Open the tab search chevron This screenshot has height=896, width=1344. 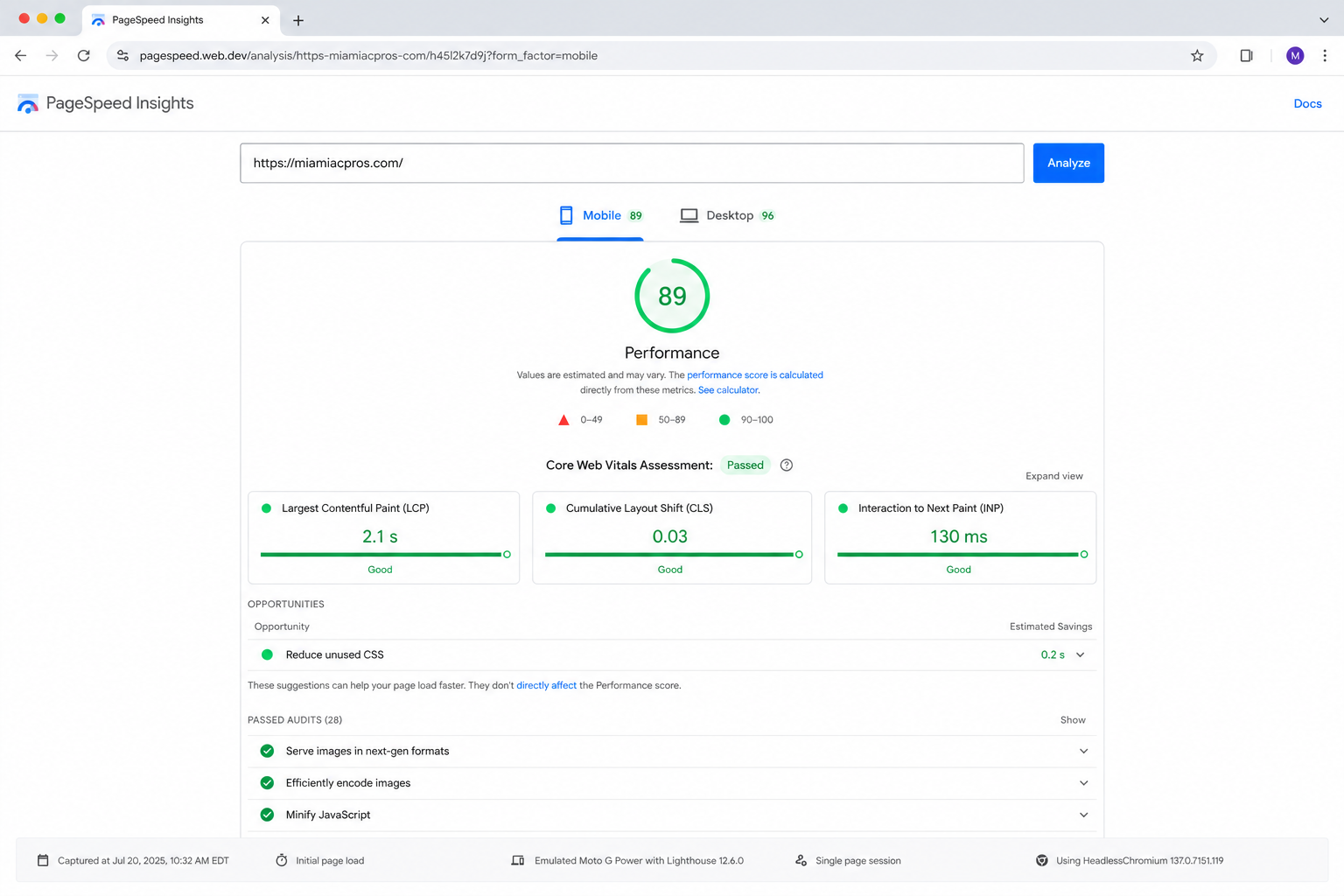click(x=1324, y=20)
